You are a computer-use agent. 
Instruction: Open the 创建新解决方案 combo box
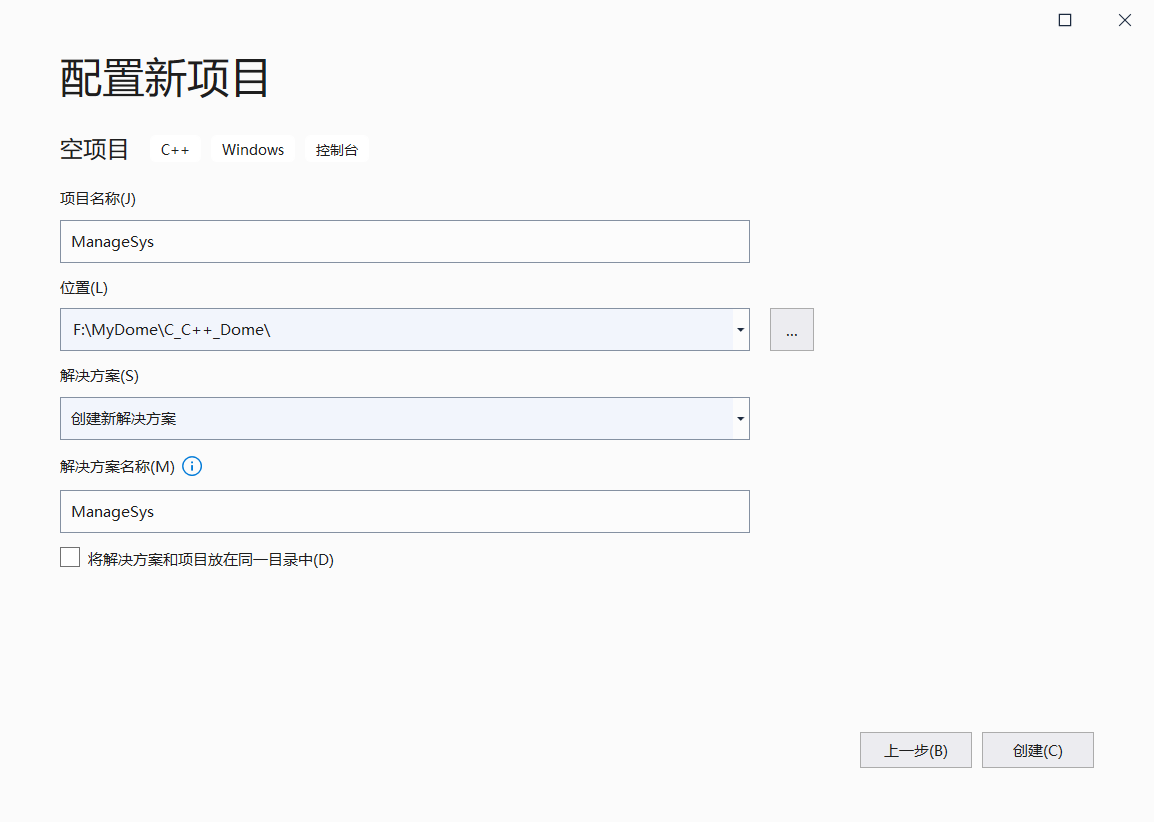pyautogui.click(x=396, y=419)
